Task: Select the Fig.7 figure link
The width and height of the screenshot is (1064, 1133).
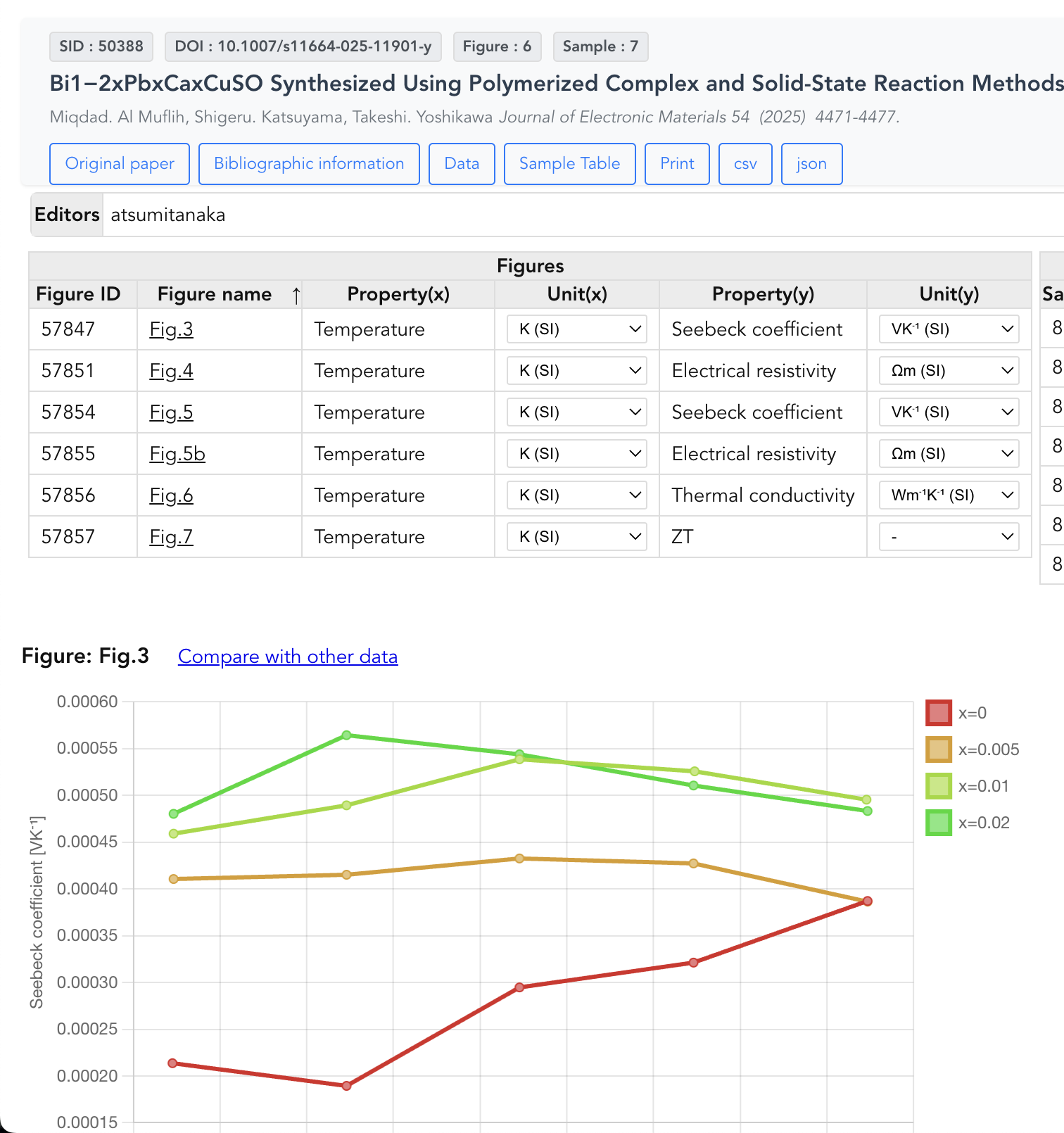Action: pyautogui.click(x=171, y=537)
